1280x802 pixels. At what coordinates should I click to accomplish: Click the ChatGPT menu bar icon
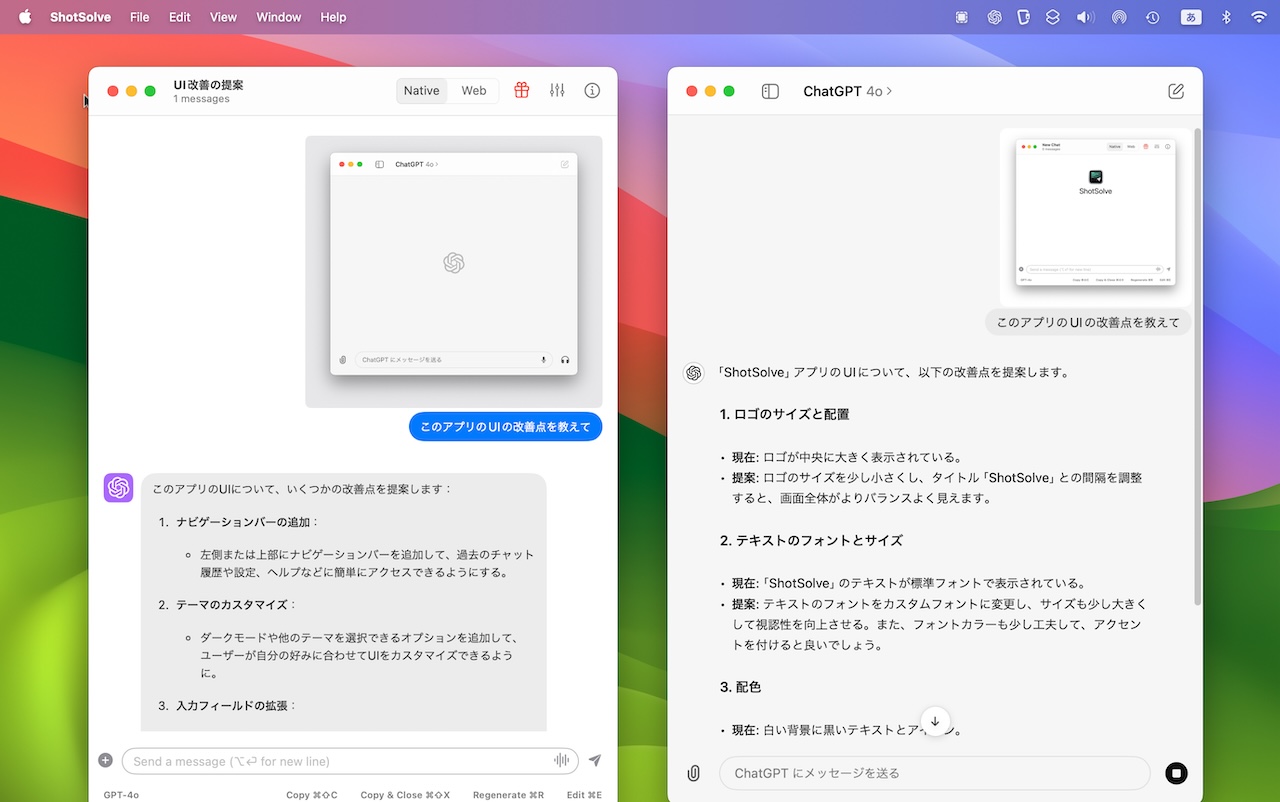[994, 17]
